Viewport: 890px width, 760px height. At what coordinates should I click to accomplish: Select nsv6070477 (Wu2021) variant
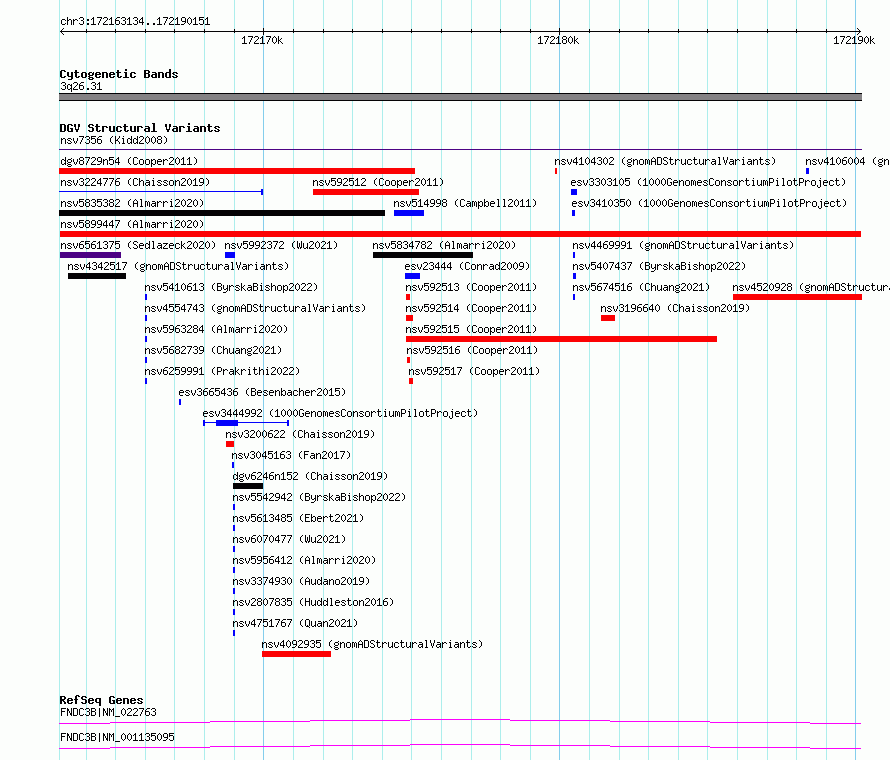pos(289,539)
